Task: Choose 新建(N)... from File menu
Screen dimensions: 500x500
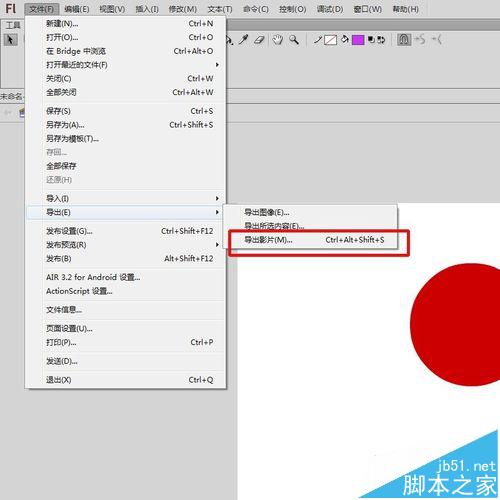Action: pyautogui.click(x=126, y=23)
